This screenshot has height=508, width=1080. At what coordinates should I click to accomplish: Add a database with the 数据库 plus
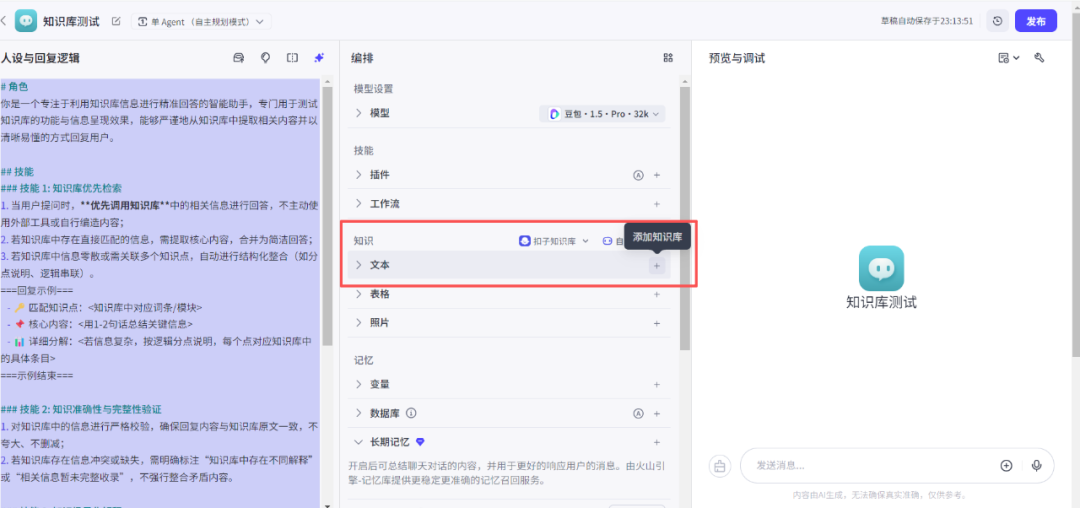point(657,414)
